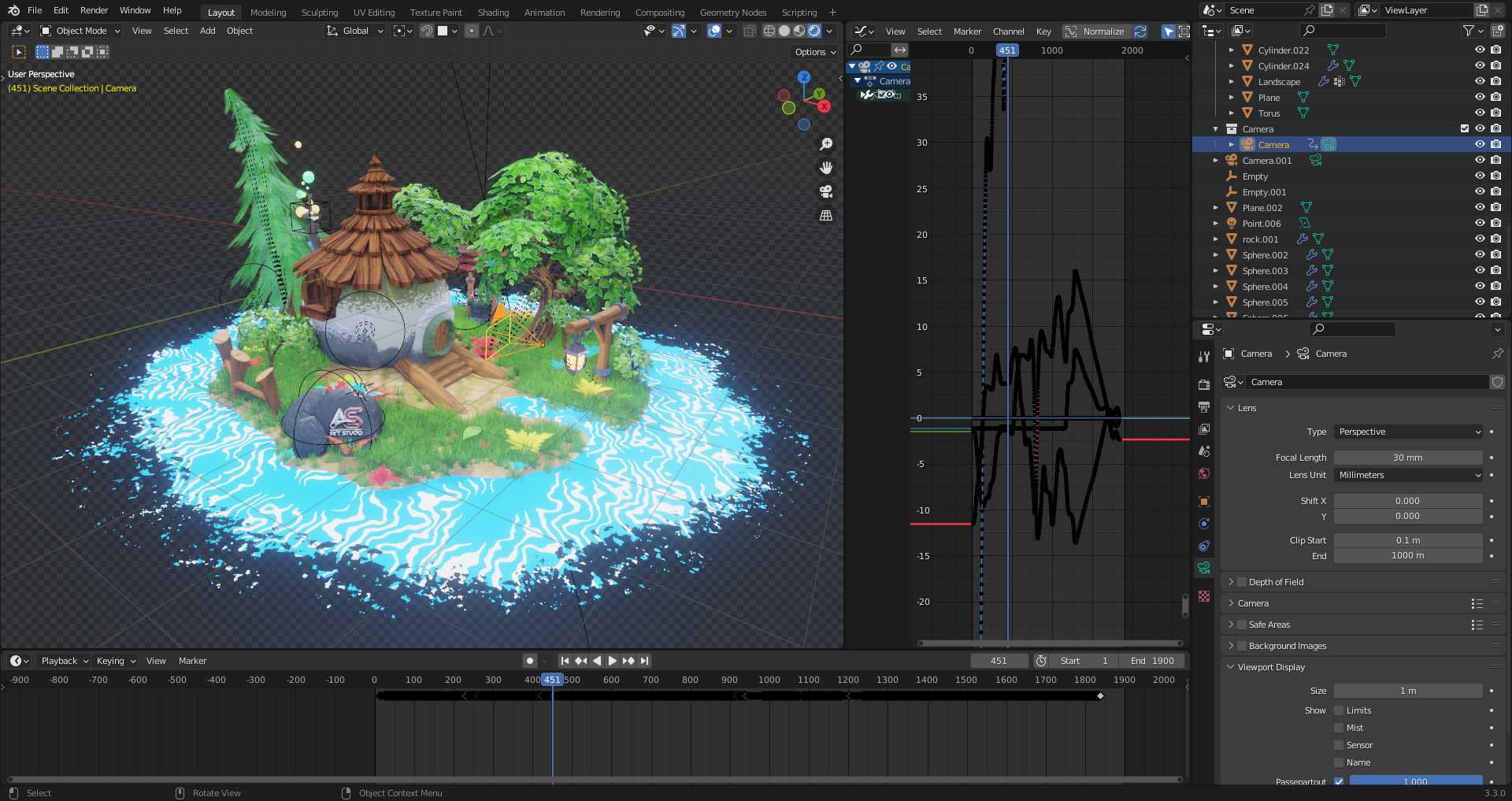Enable Safe Areas checkbox
1512x801 pixels.
(1242, 625)
